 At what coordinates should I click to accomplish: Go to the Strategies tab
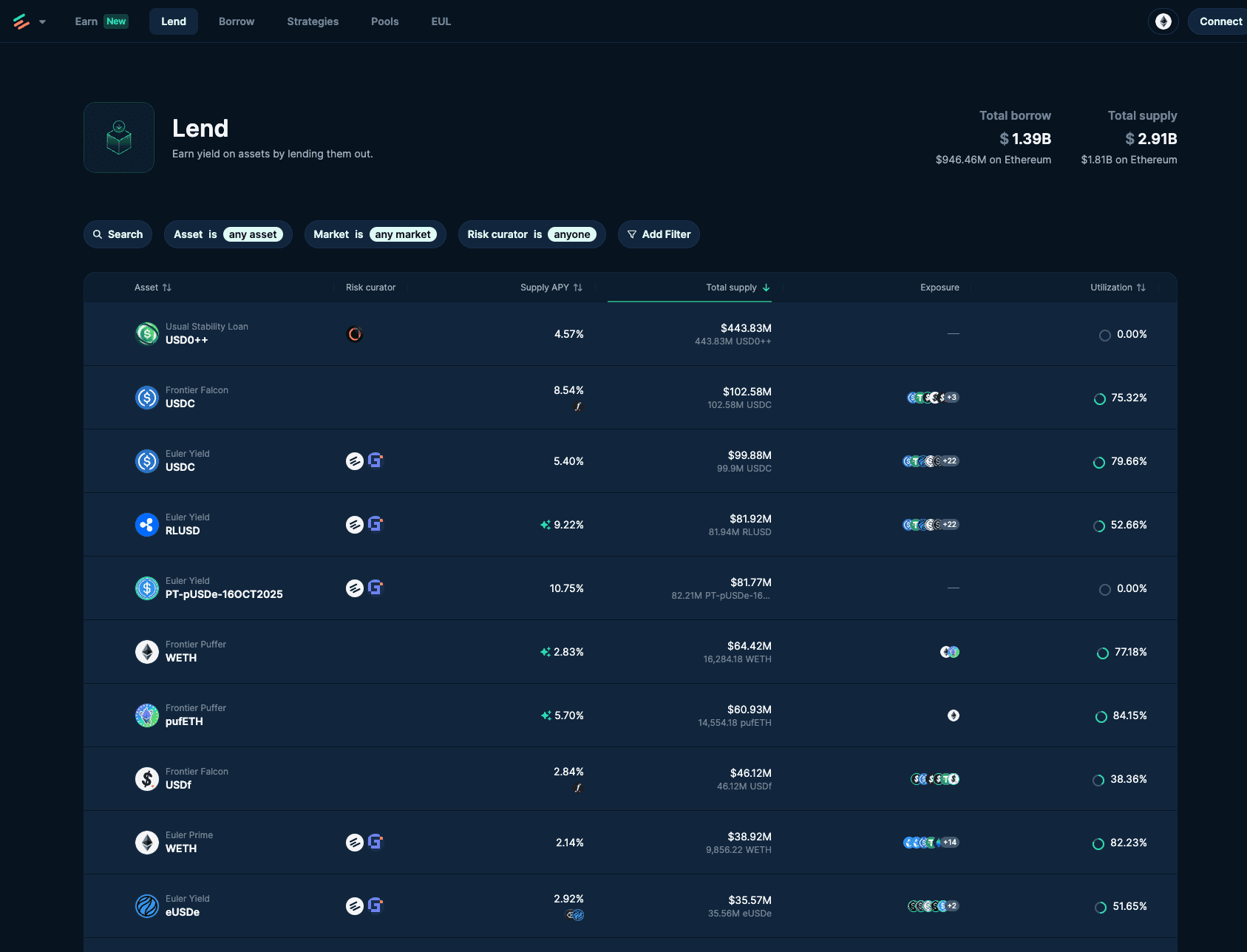coord(313,21)
